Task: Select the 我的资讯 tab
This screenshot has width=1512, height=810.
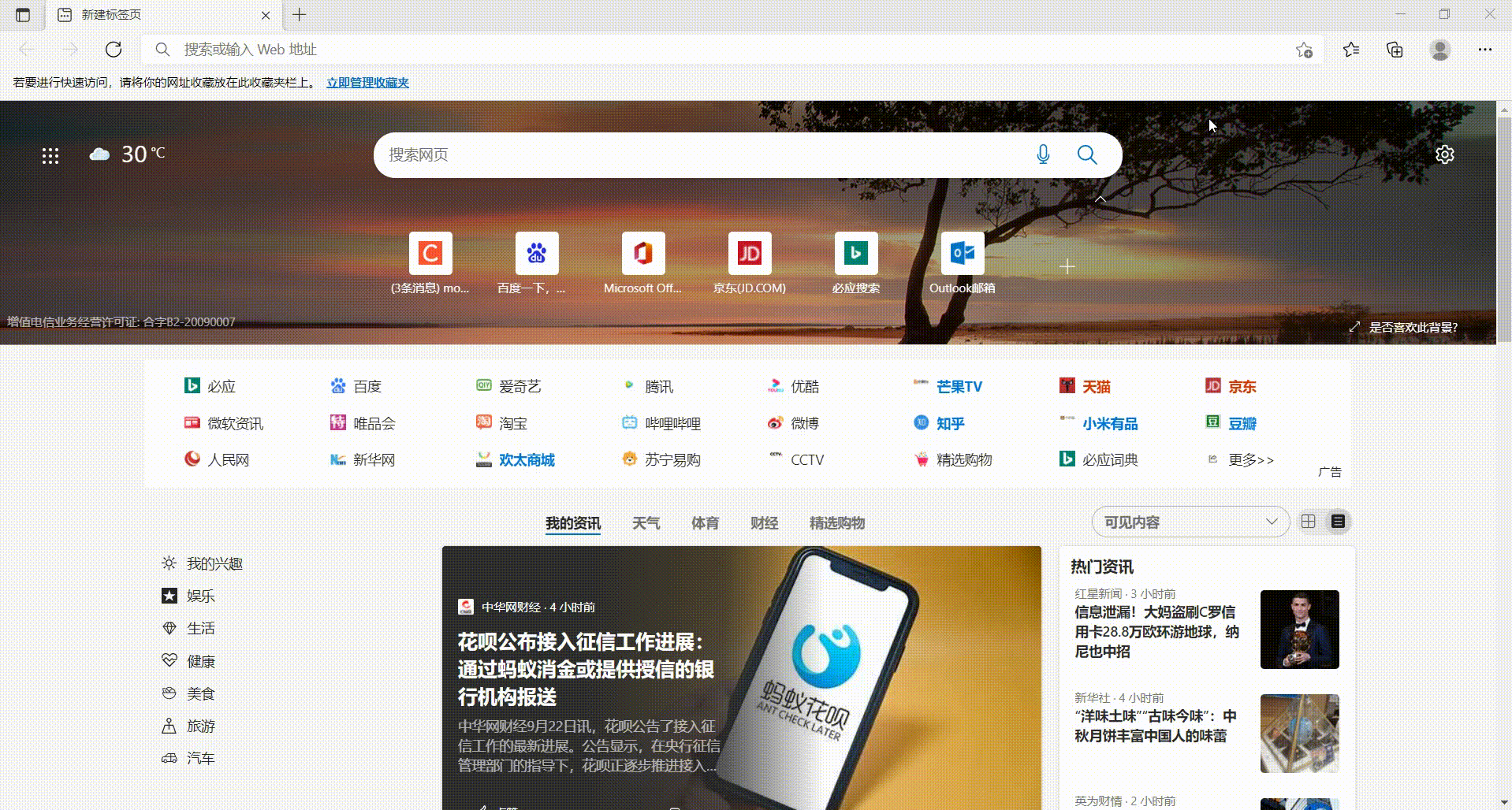Action: pyautogui.click(x=573, y=523)
